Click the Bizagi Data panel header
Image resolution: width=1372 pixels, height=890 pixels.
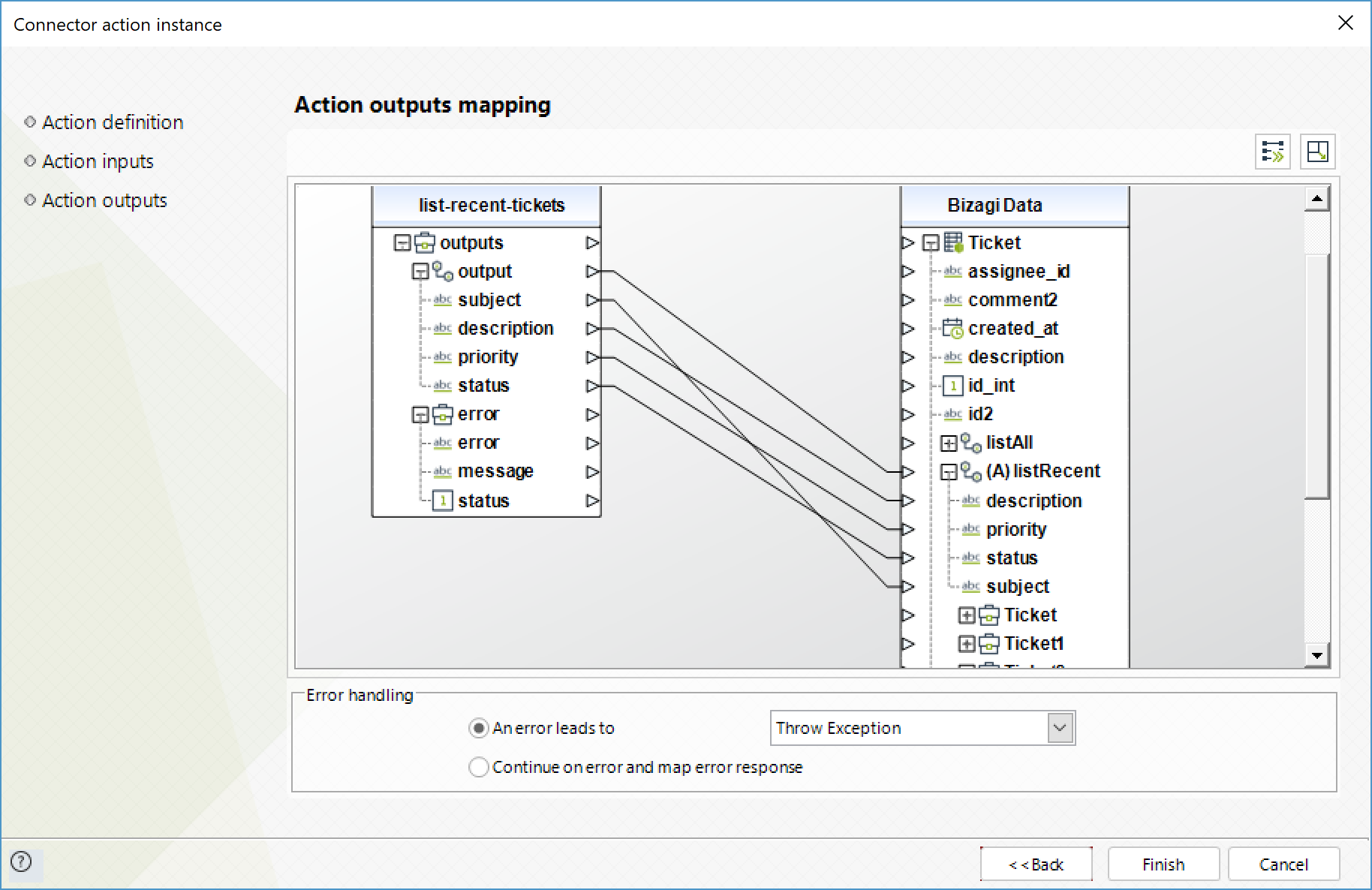click(x=1015, y=206)
